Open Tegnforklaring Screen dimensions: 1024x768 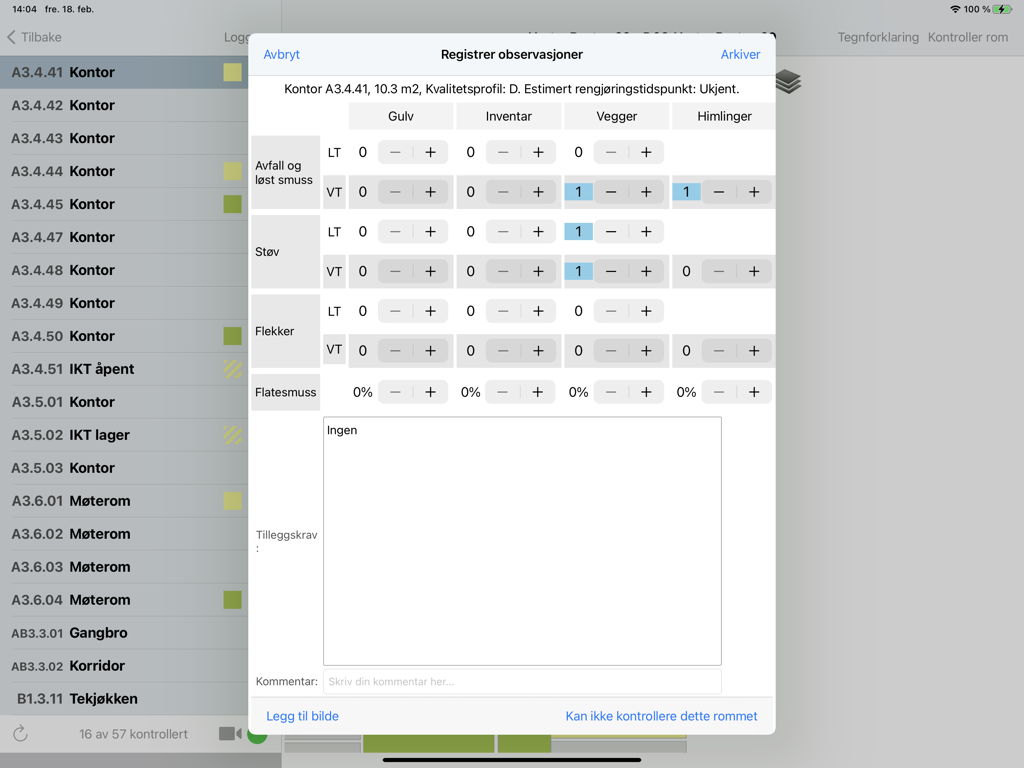[879, 36]
